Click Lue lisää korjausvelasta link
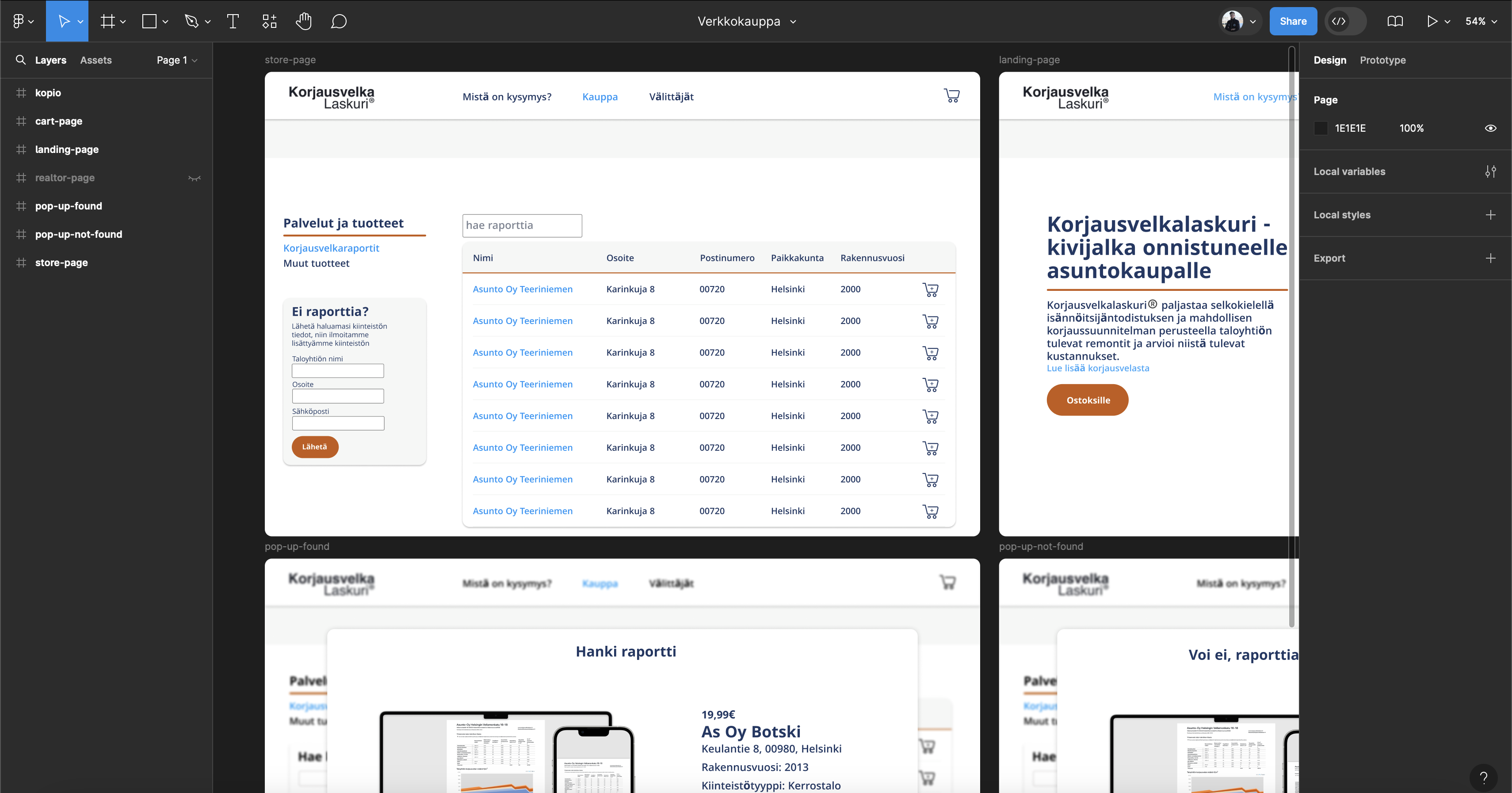The height and width of the screenshot is (793, 1512). pos(1098,368)
